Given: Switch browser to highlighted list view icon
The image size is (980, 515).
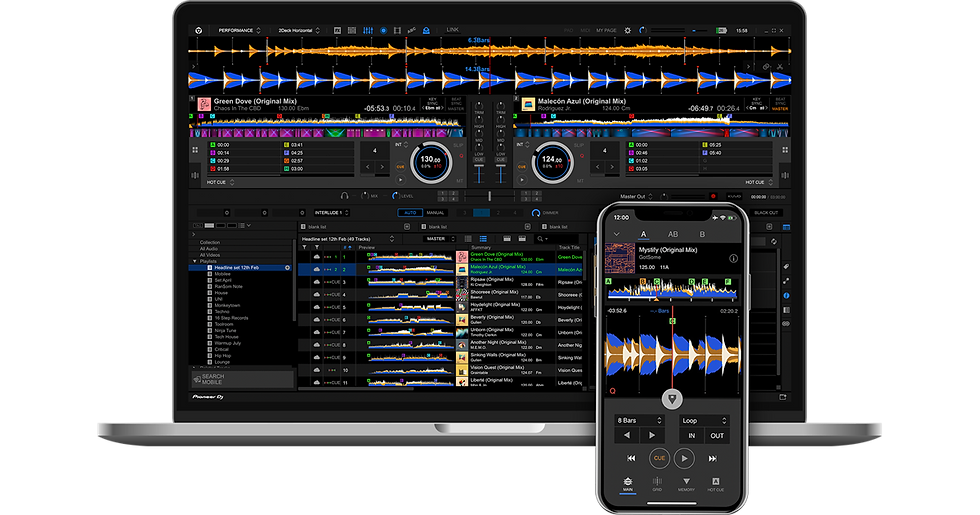Looking at the screenshot, I should pyautogui.click(x=483, y=239).
